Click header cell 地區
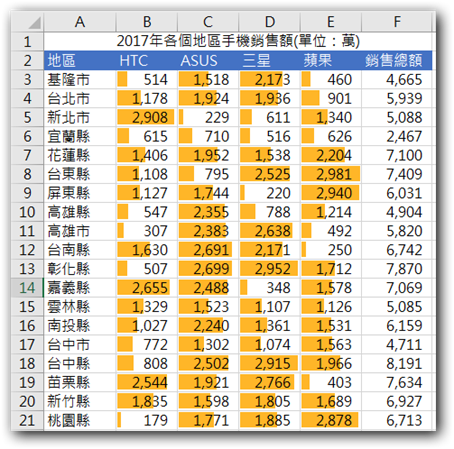Viewport: 454px width, 449px height. [80, 61]
